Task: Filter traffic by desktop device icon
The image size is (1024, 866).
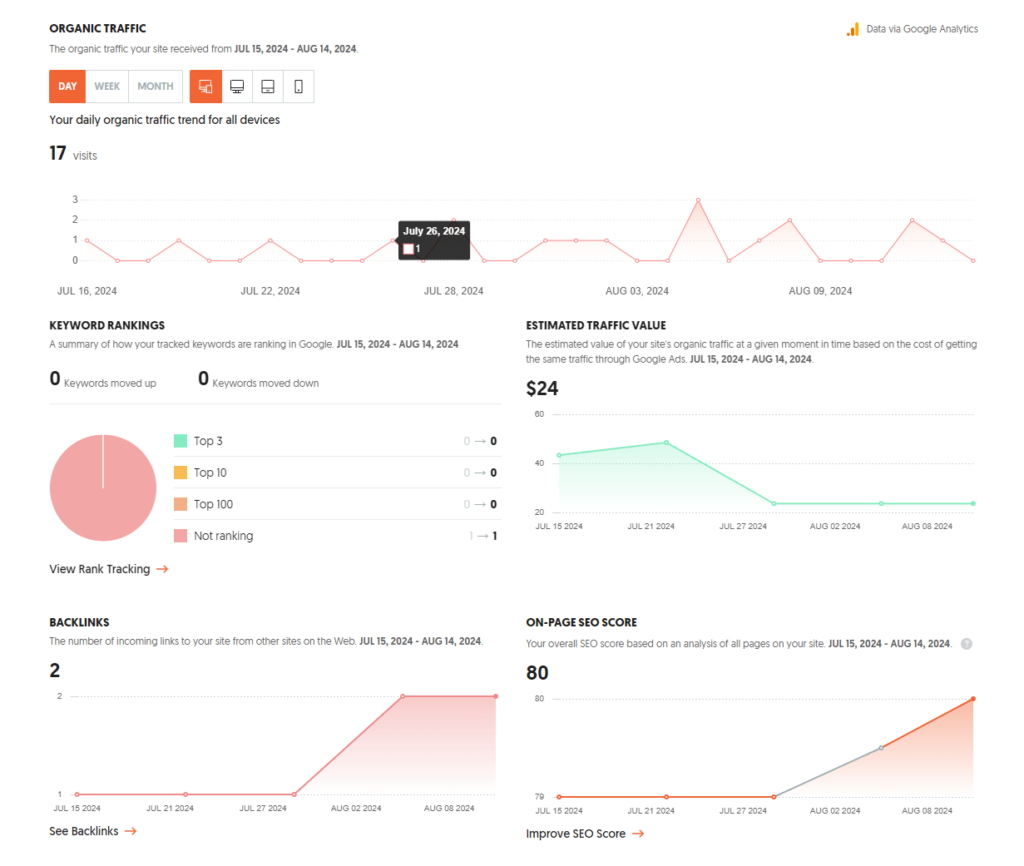Action: click(237, 87)
